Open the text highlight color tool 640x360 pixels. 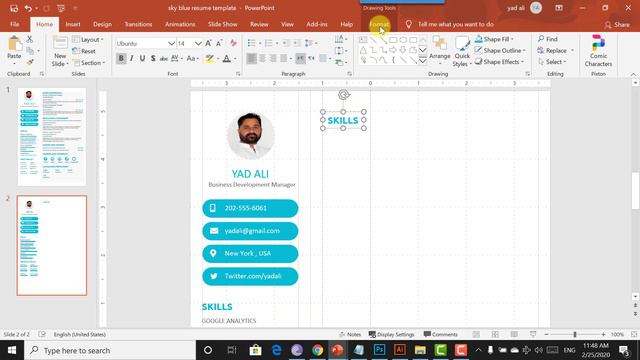coord(209,58)
